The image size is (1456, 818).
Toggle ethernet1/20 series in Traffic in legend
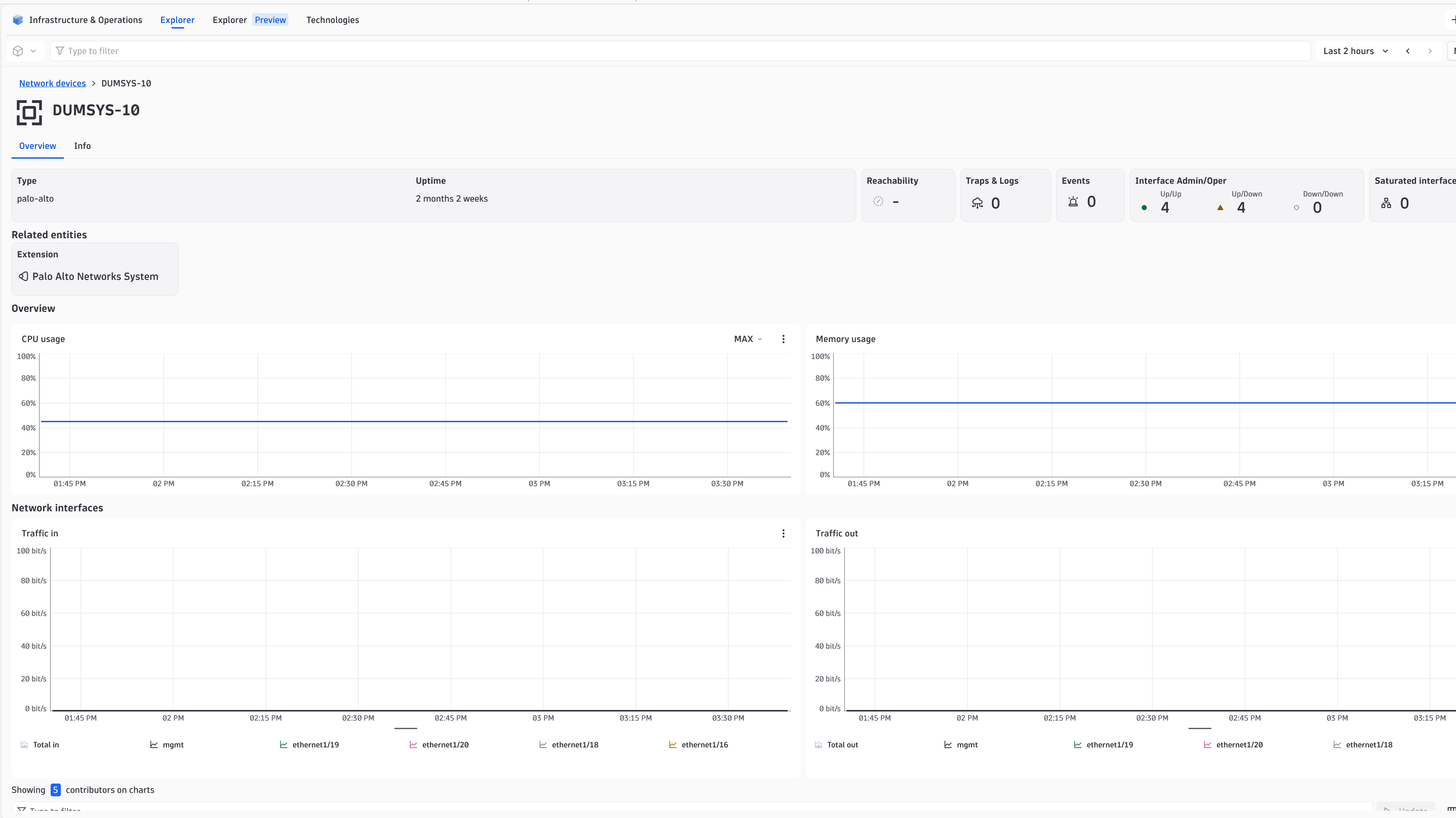[x=439, y=744]
